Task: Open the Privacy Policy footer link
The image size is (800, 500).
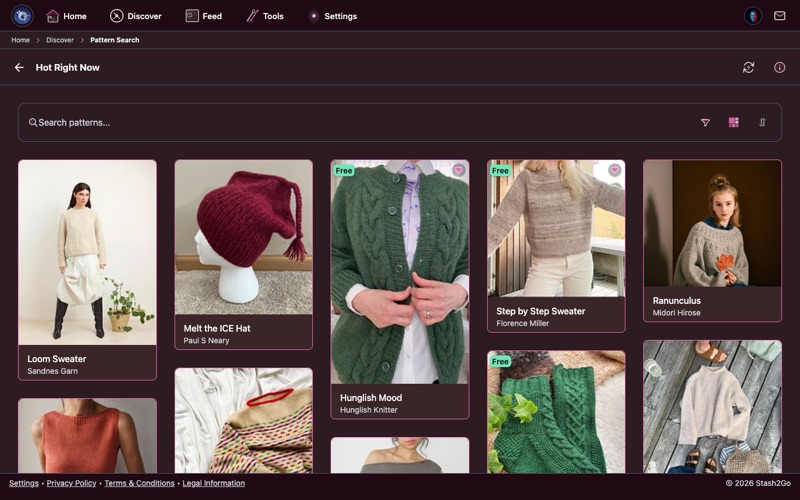Action: click(x=71, y=483)
